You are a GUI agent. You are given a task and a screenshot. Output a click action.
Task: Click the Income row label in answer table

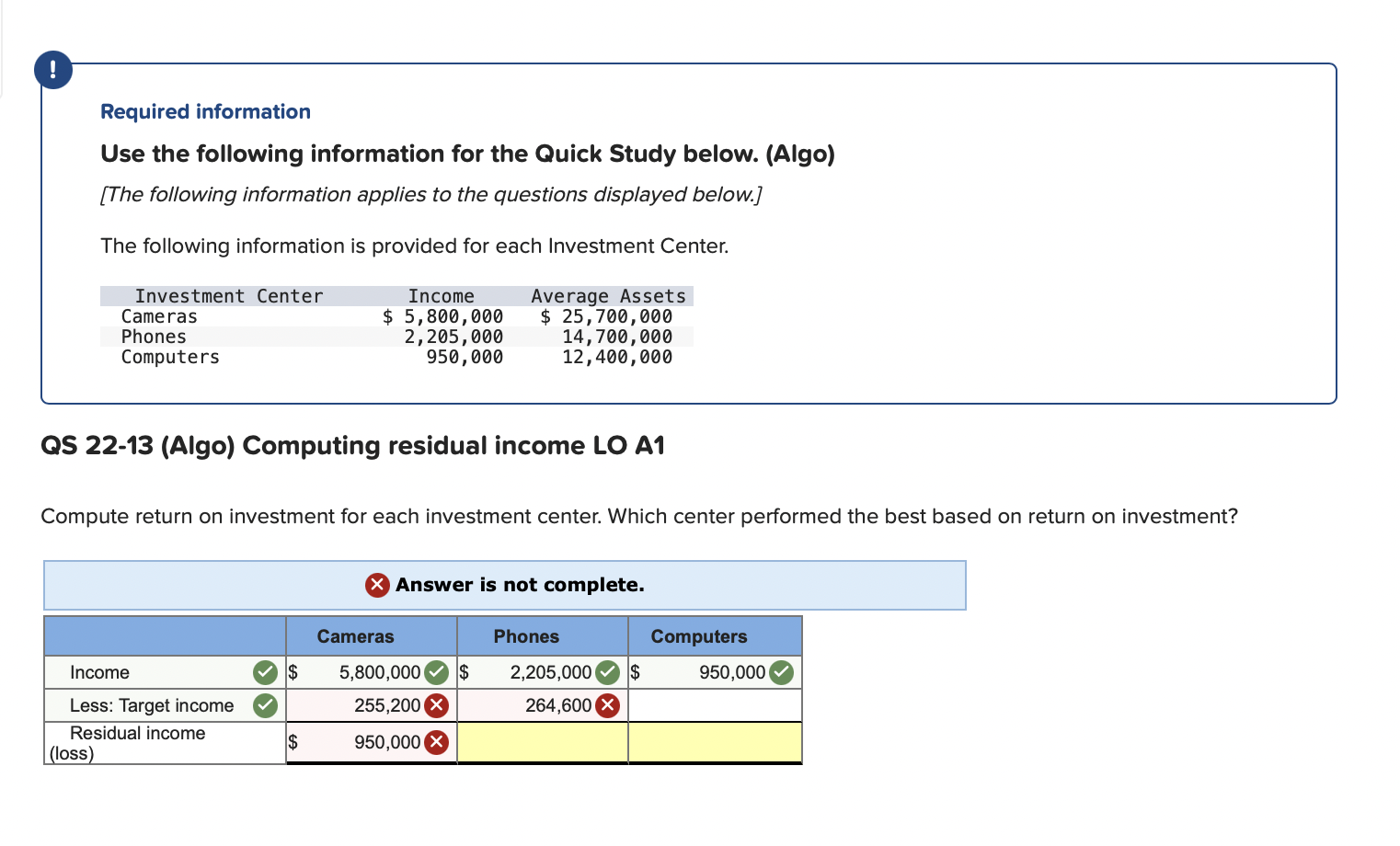click(99, 672)
